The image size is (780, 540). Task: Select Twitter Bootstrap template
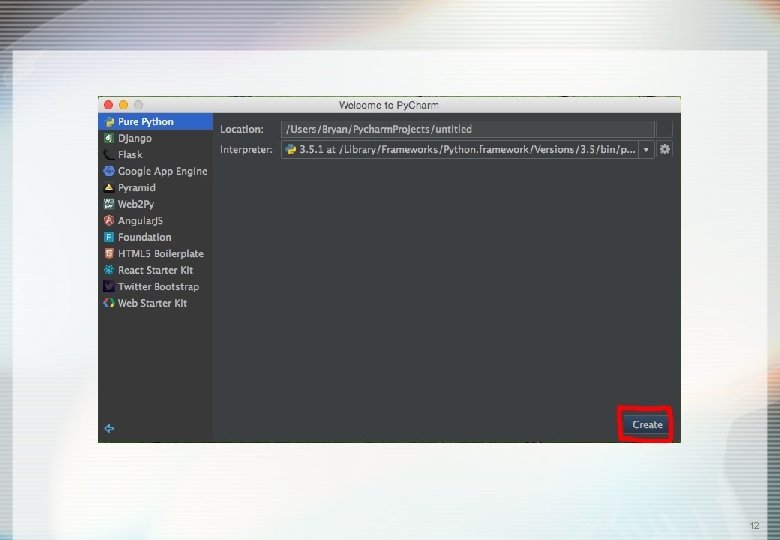pyautogui.click(x=156, y=286)
